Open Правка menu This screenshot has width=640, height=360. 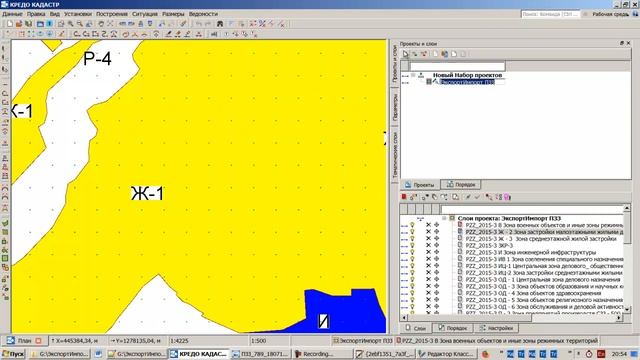36,14
